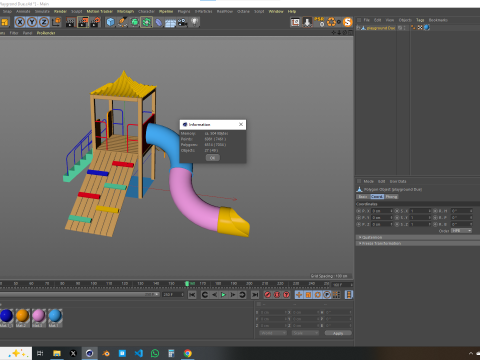Click the P.X coordinate field

pyautogui.click(x=382, y=211)
